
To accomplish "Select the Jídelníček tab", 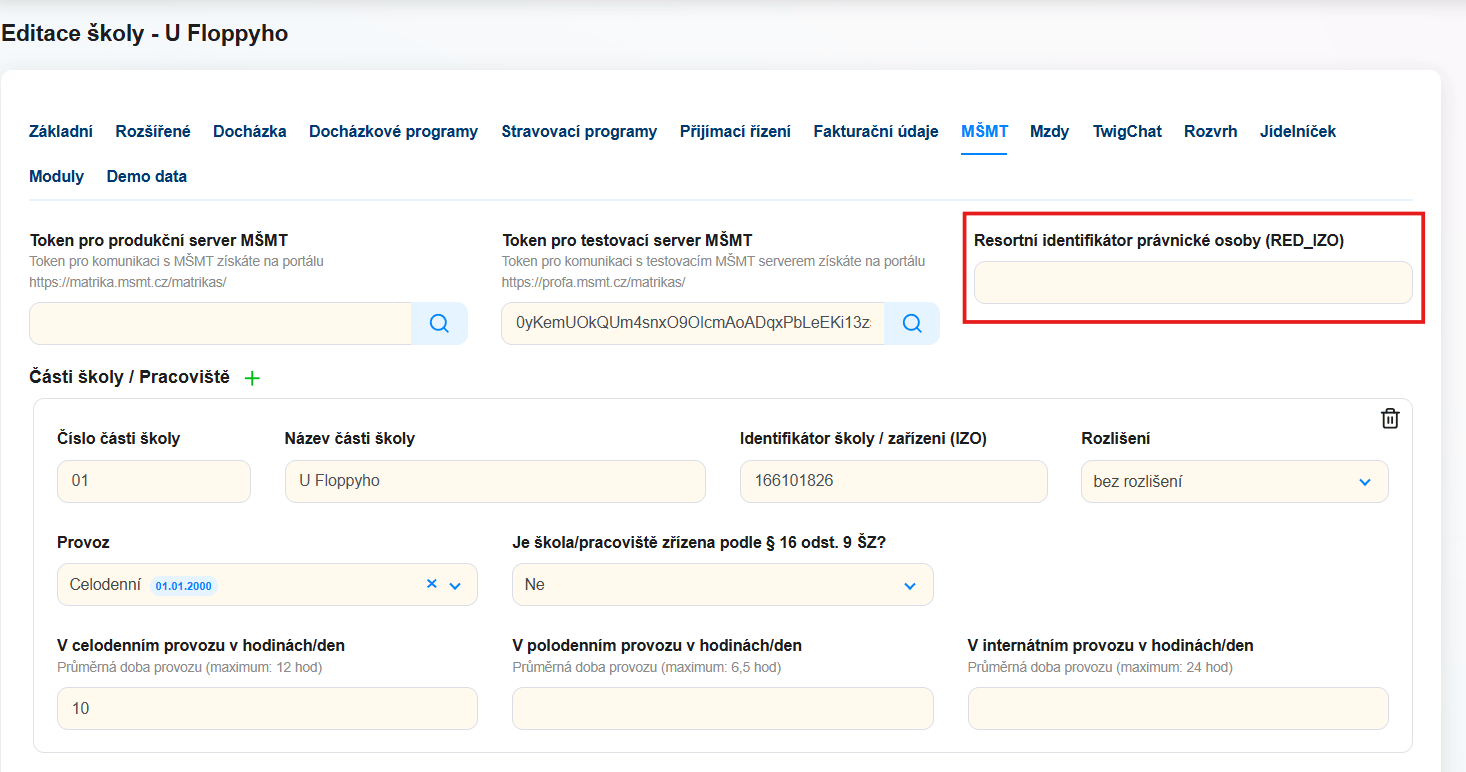I will click(1297, 131).
